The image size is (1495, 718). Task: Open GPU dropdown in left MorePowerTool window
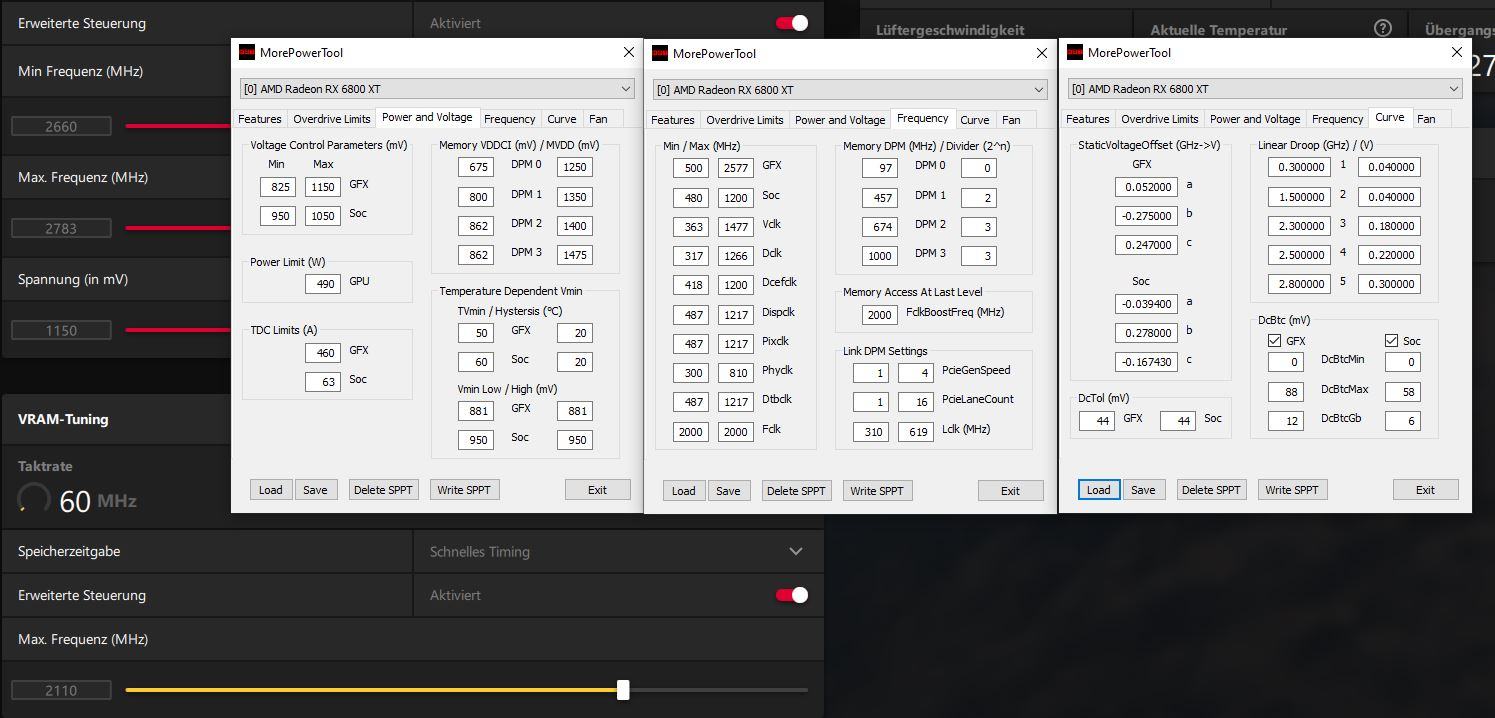(x=437, y=89)
